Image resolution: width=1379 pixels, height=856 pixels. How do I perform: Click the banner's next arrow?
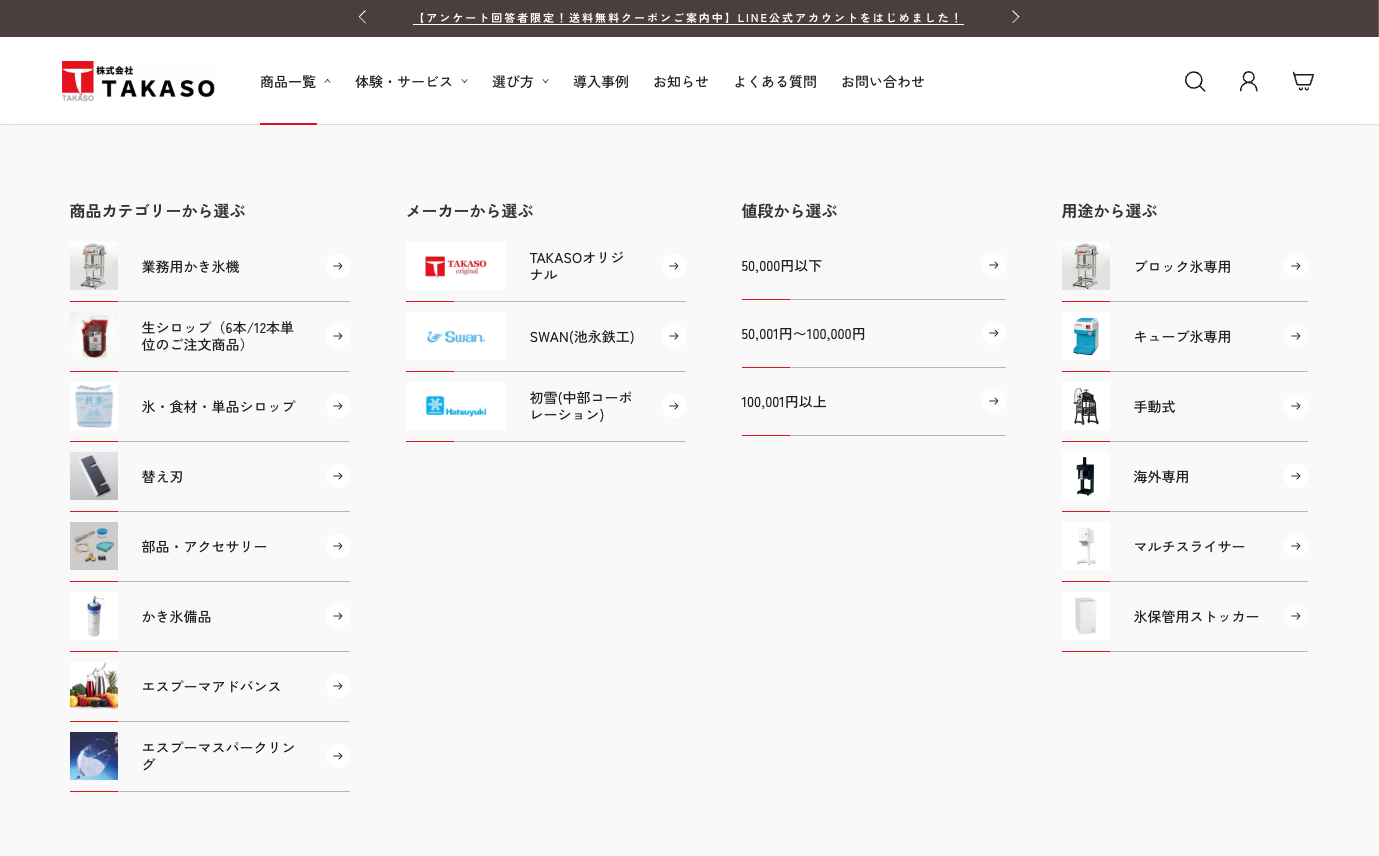click(1015, 17)
